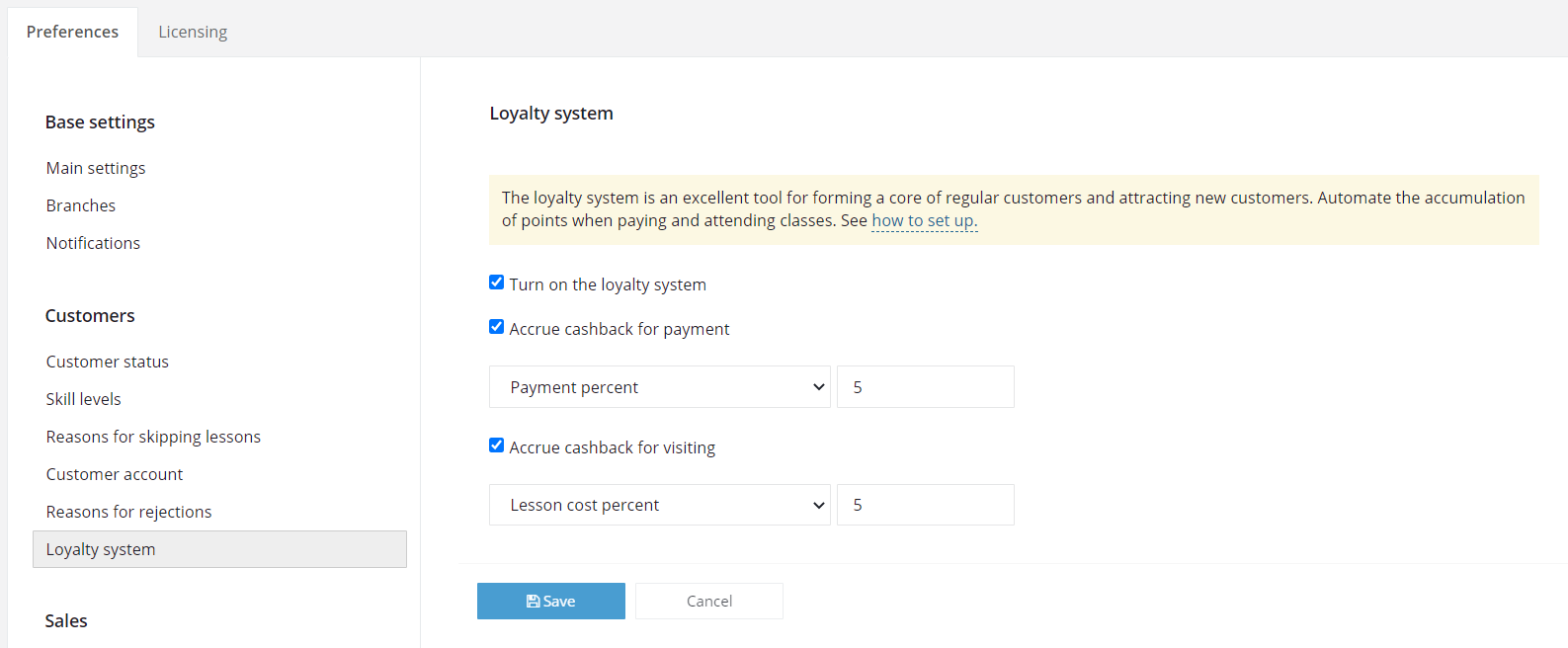The width and height of the screenshot is (1568, 648).
Task: Open Skill levels settings
Action: [x=84, y=399]
